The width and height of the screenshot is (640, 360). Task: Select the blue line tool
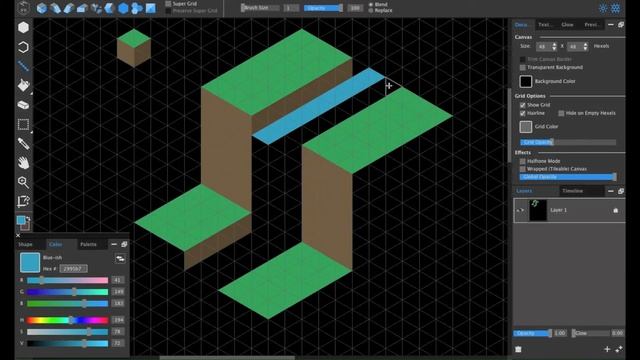coord(23,66)
